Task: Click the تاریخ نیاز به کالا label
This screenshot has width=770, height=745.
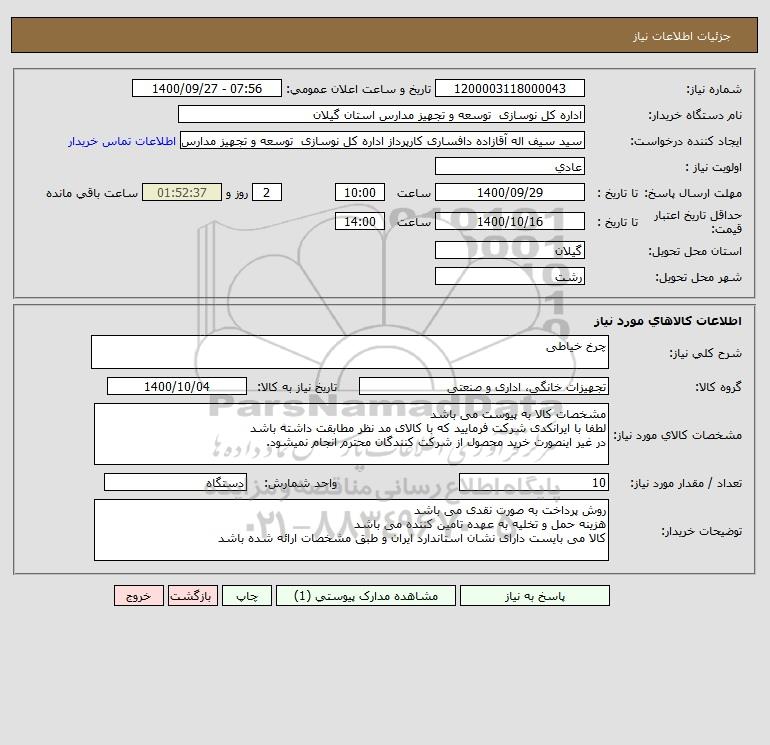Action: tap(297, 387)
